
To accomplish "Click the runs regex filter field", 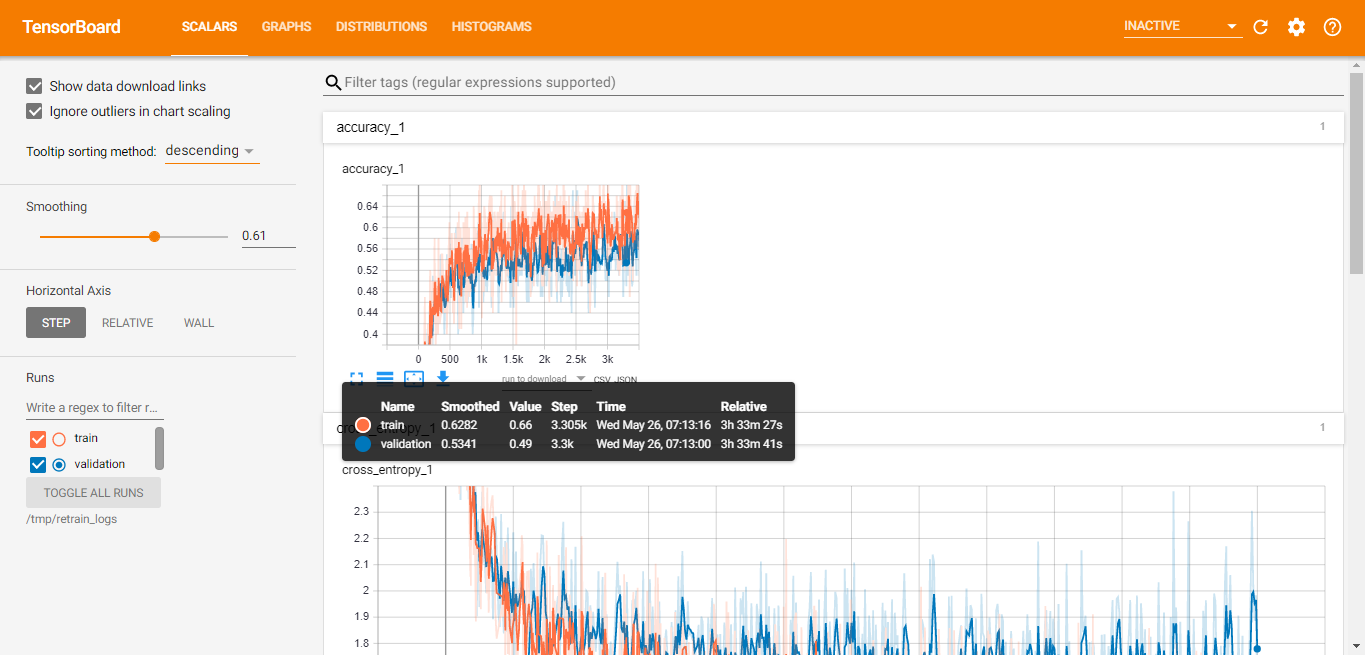I will point(94,408).
